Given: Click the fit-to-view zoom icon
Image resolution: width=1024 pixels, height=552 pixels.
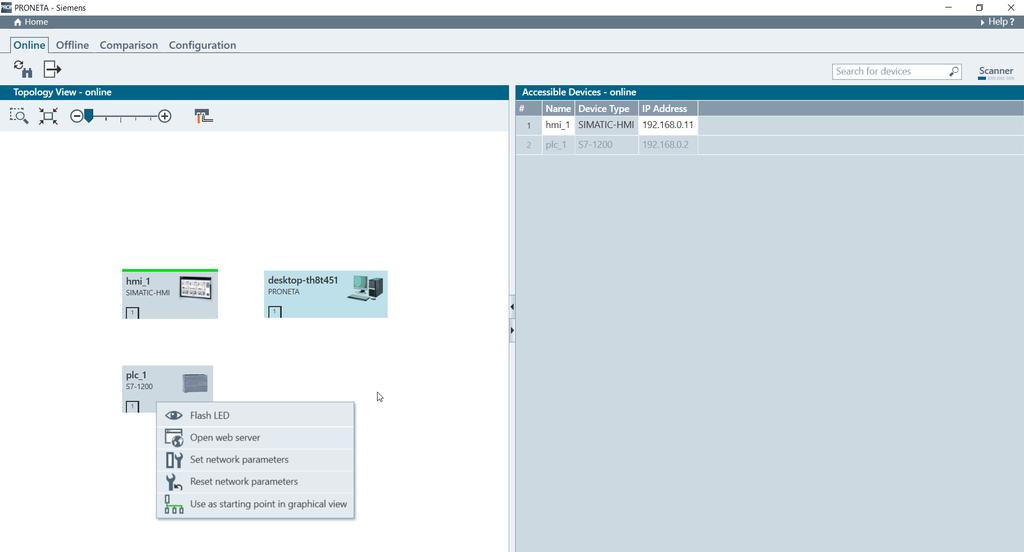Looking at the screenshot, I should pyautogui.click(x=48, y=116).
